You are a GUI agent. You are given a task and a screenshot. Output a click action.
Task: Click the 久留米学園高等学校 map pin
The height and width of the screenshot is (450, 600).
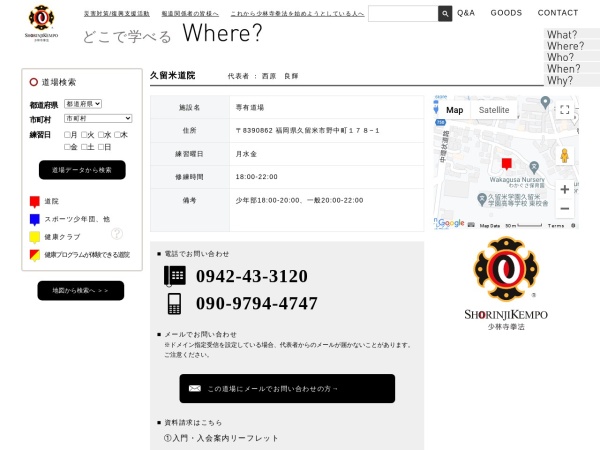point(482,199)
